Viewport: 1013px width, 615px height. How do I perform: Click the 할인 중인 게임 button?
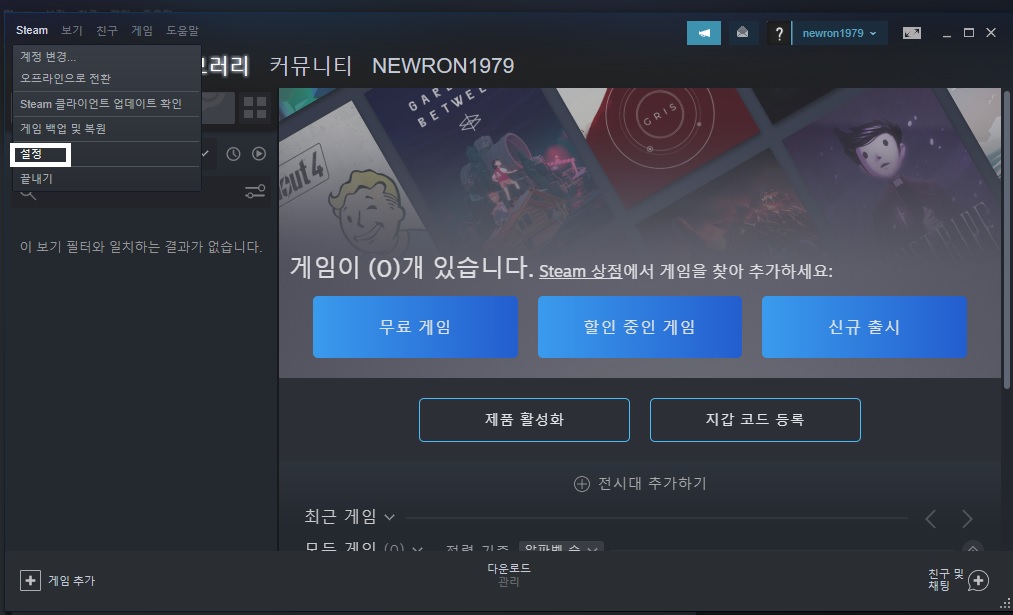coord(640,327)
